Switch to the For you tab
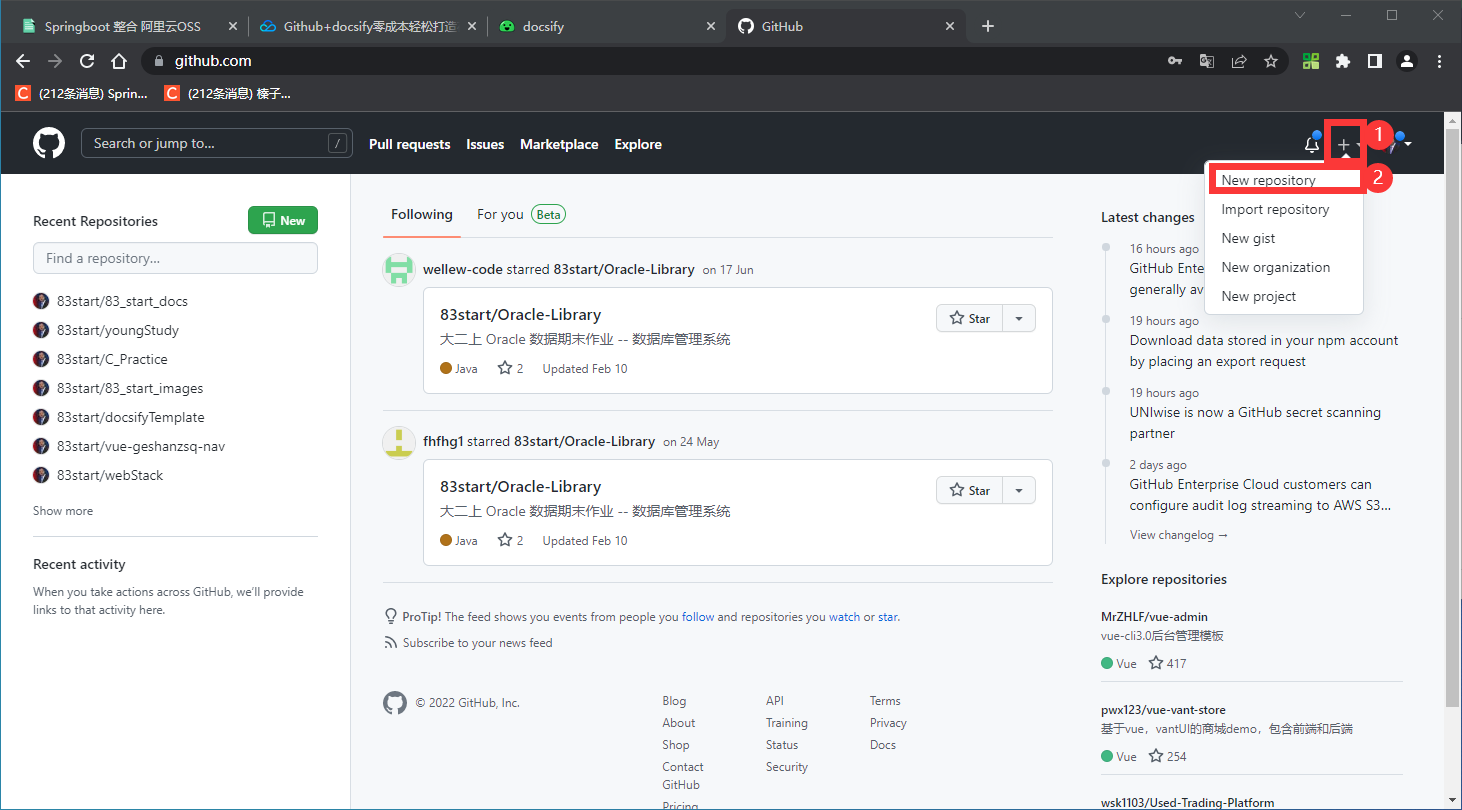Viewport: 1462px width, 810px height. click(x=521, y=214)
